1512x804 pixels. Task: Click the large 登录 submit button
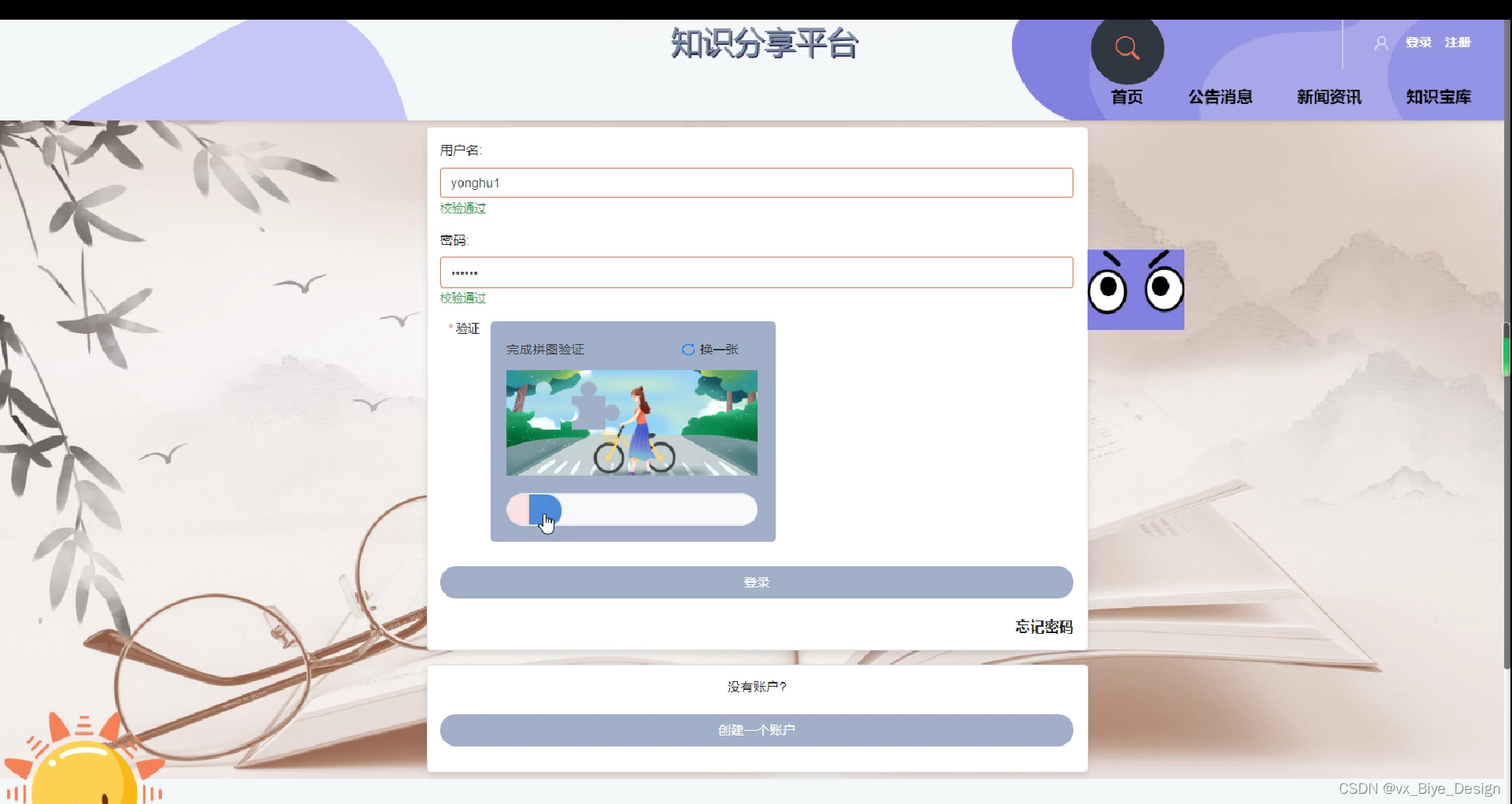click(756, 583)
